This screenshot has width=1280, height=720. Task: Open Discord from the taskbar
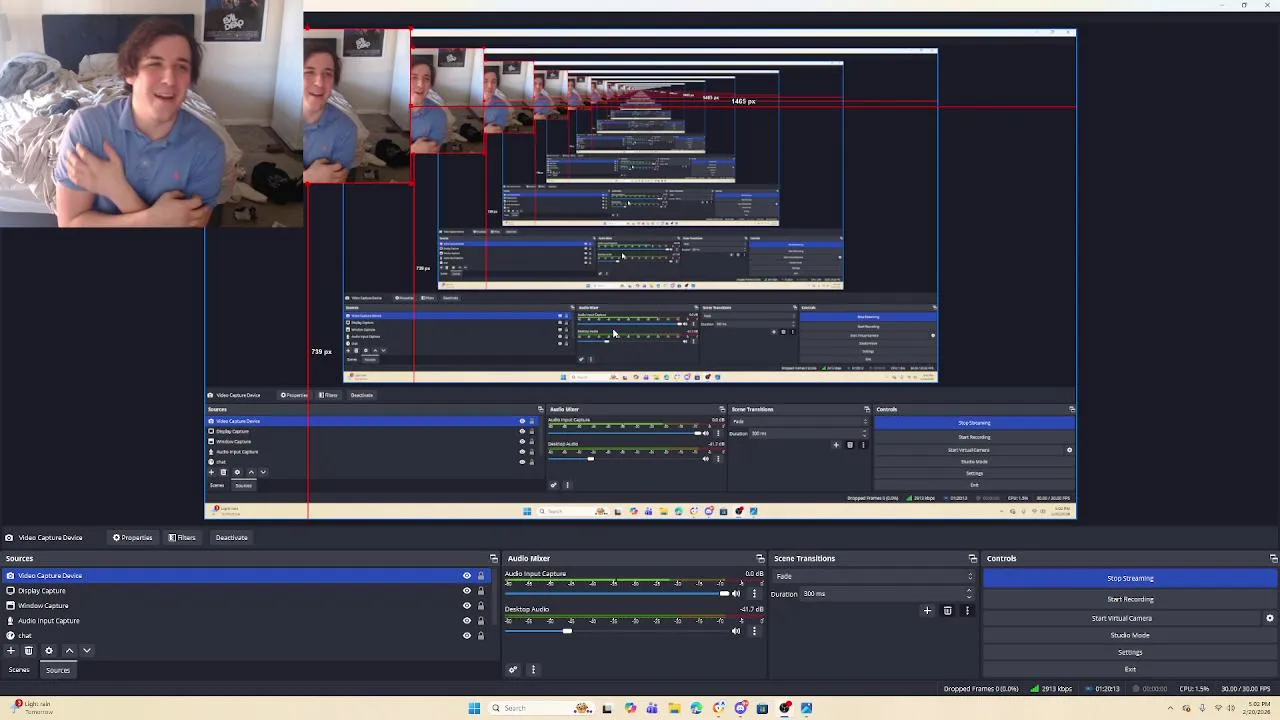coord(741,708)
